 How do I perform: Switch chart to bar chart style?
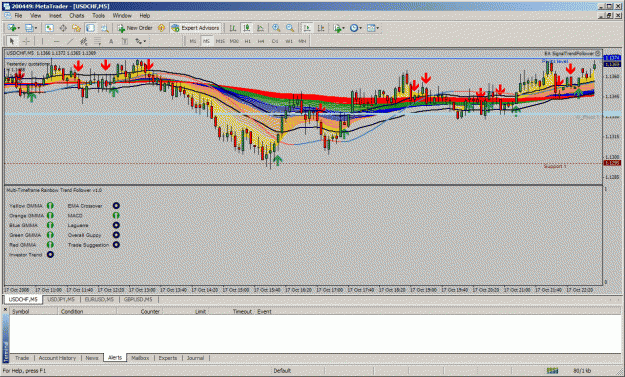click(233, 28)
